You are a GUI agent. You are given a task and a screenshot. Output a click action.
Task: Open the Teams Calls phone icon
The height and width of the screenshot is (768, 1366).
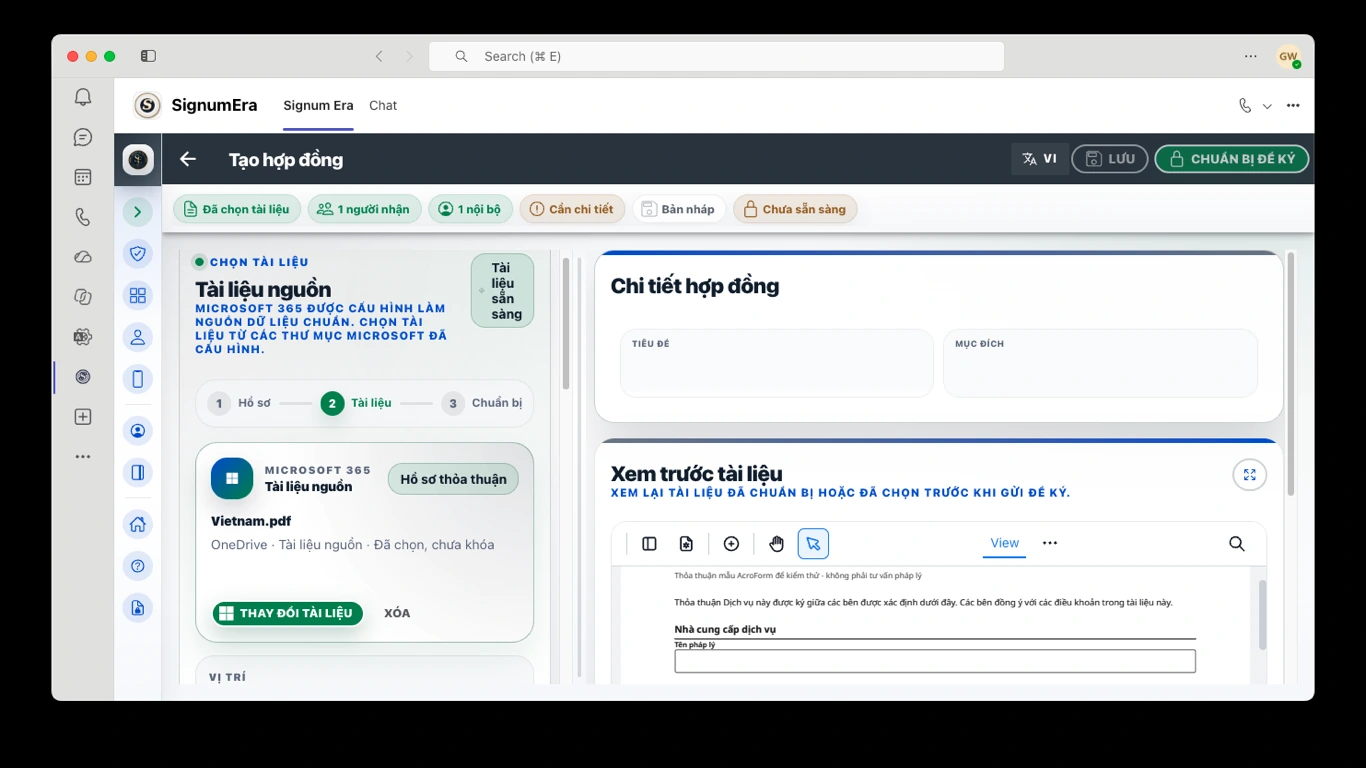tap(83, 217)
